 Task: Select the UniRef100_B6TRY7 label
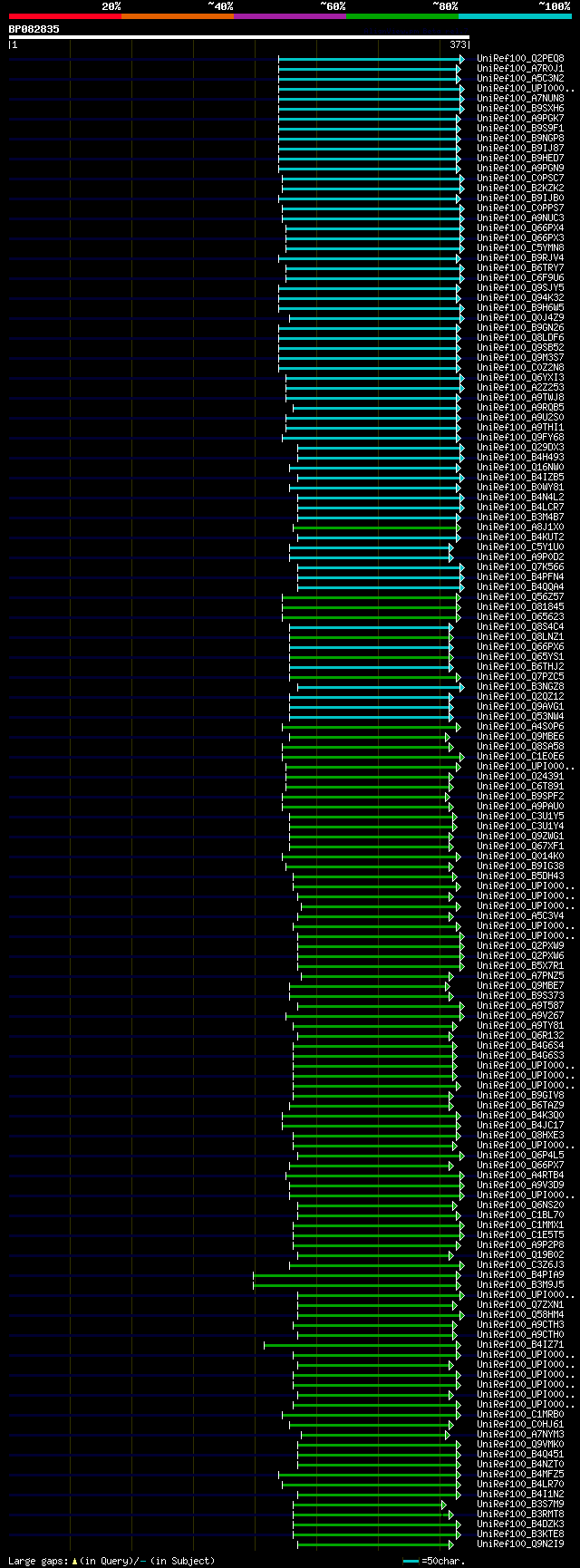tap(520, 268)
